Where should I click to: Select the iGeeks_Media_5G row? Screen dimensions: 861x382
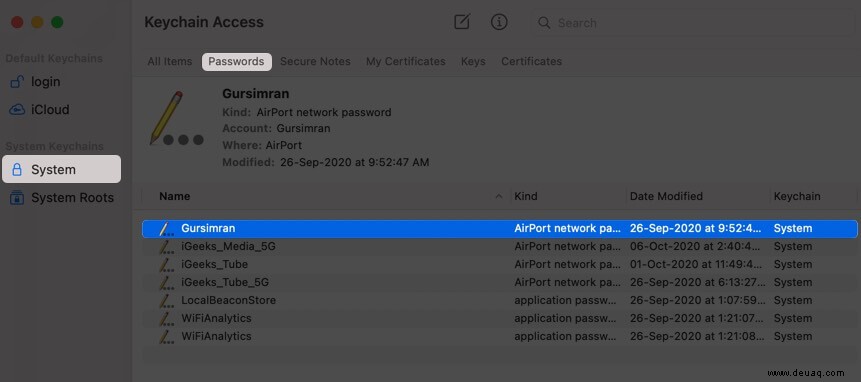click(500, 246)
